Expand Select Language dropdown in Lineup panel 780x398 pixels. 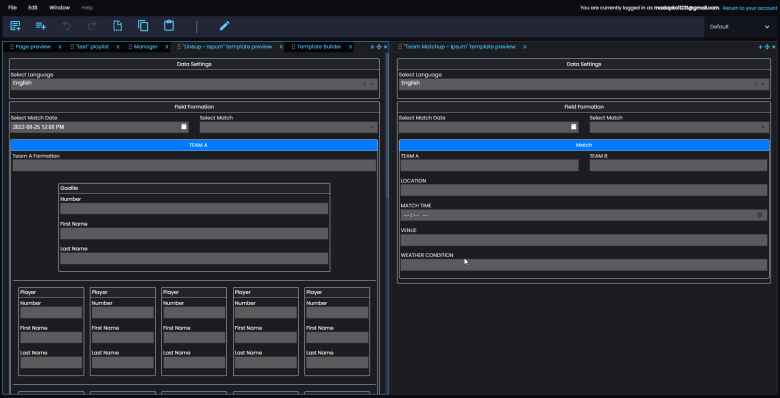[x=372, y=85]
